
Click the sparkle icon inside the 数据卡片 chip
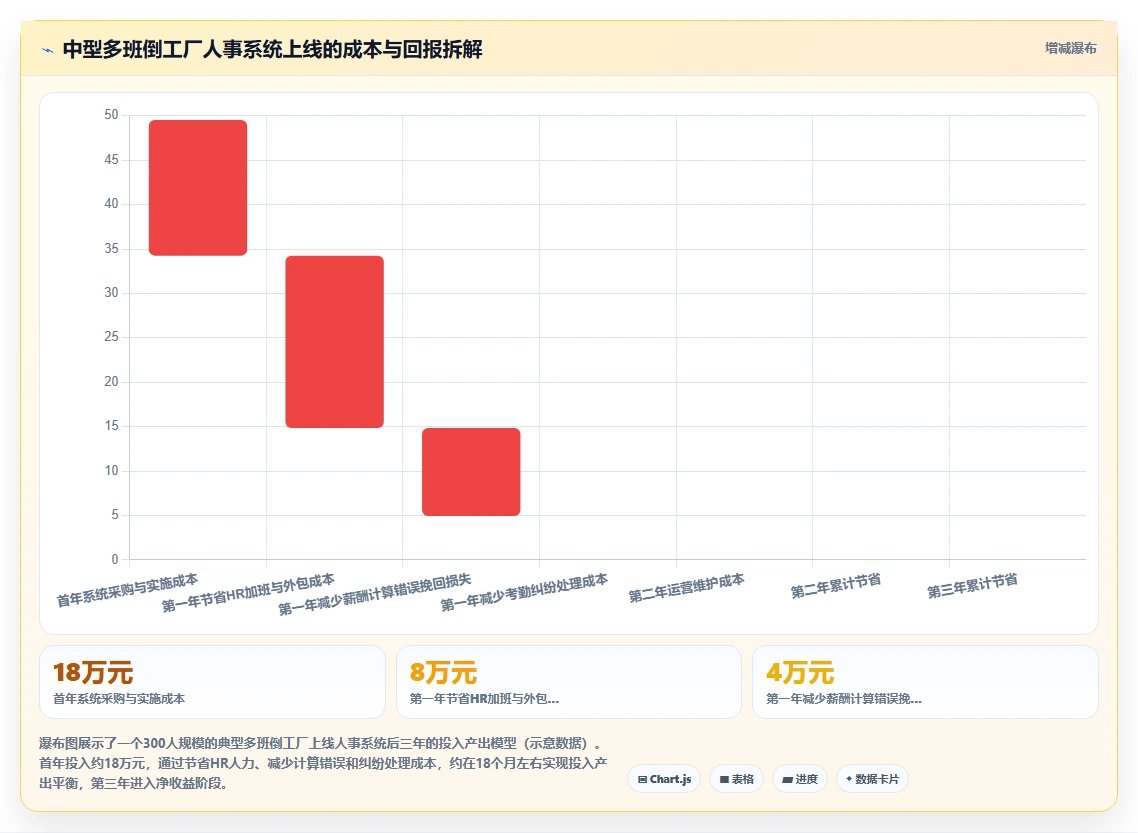849,779
